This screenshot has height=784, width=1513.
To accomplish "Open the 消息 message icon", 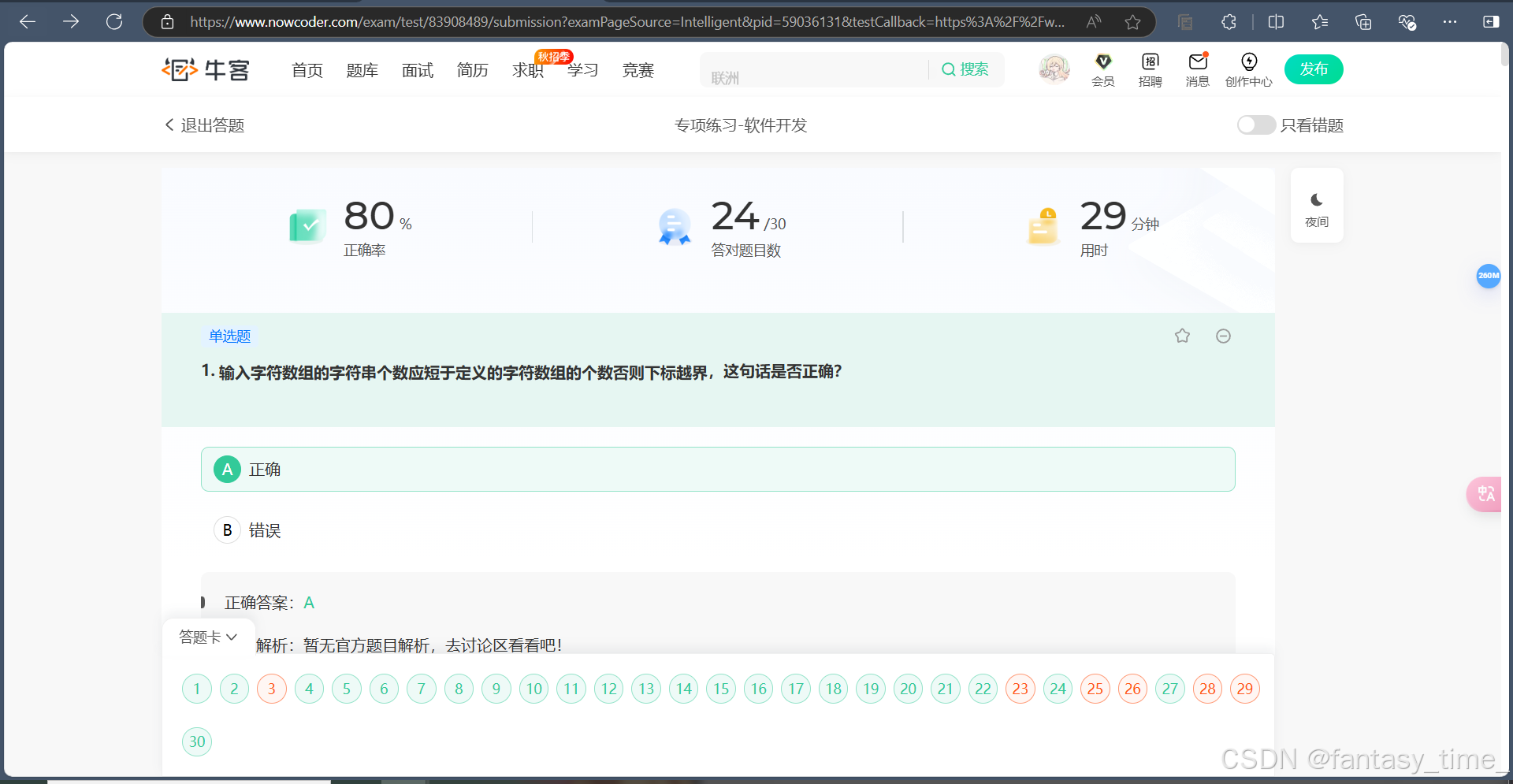I will point(1196,69).
